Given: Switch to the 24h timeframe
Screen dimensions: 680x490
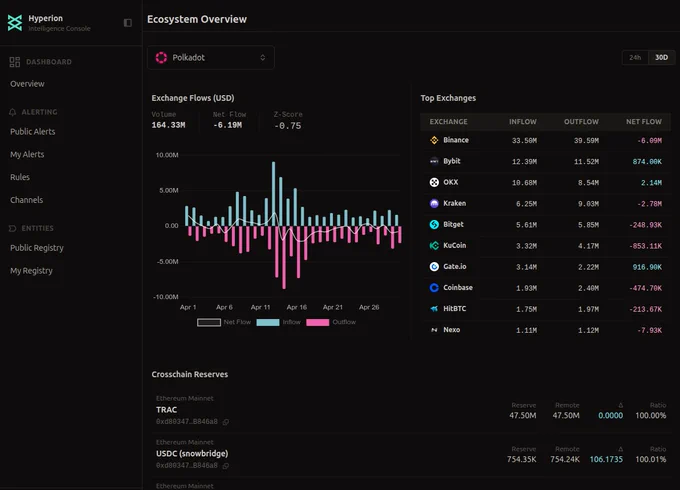Looking at the screenshot, I should click(x=635, y=58).
